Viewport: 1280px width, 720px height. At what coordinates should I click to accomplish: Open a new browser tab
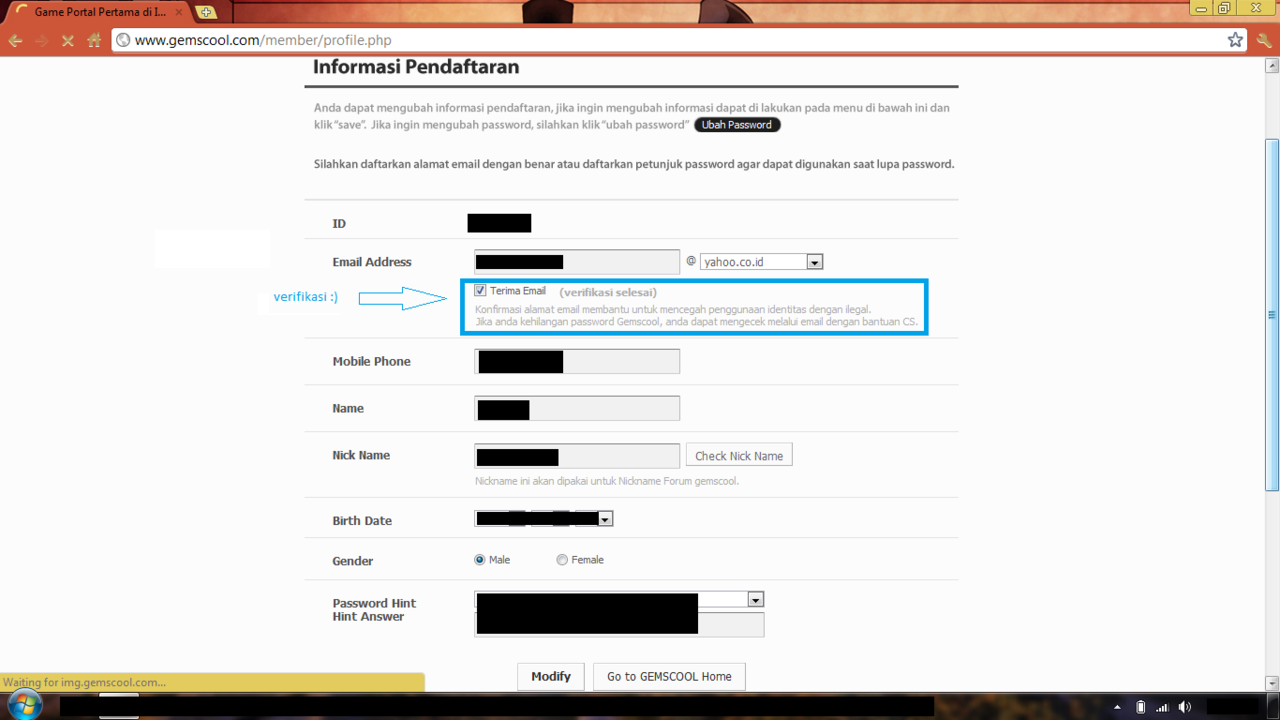pyautogui.click(x=206, y=12)
